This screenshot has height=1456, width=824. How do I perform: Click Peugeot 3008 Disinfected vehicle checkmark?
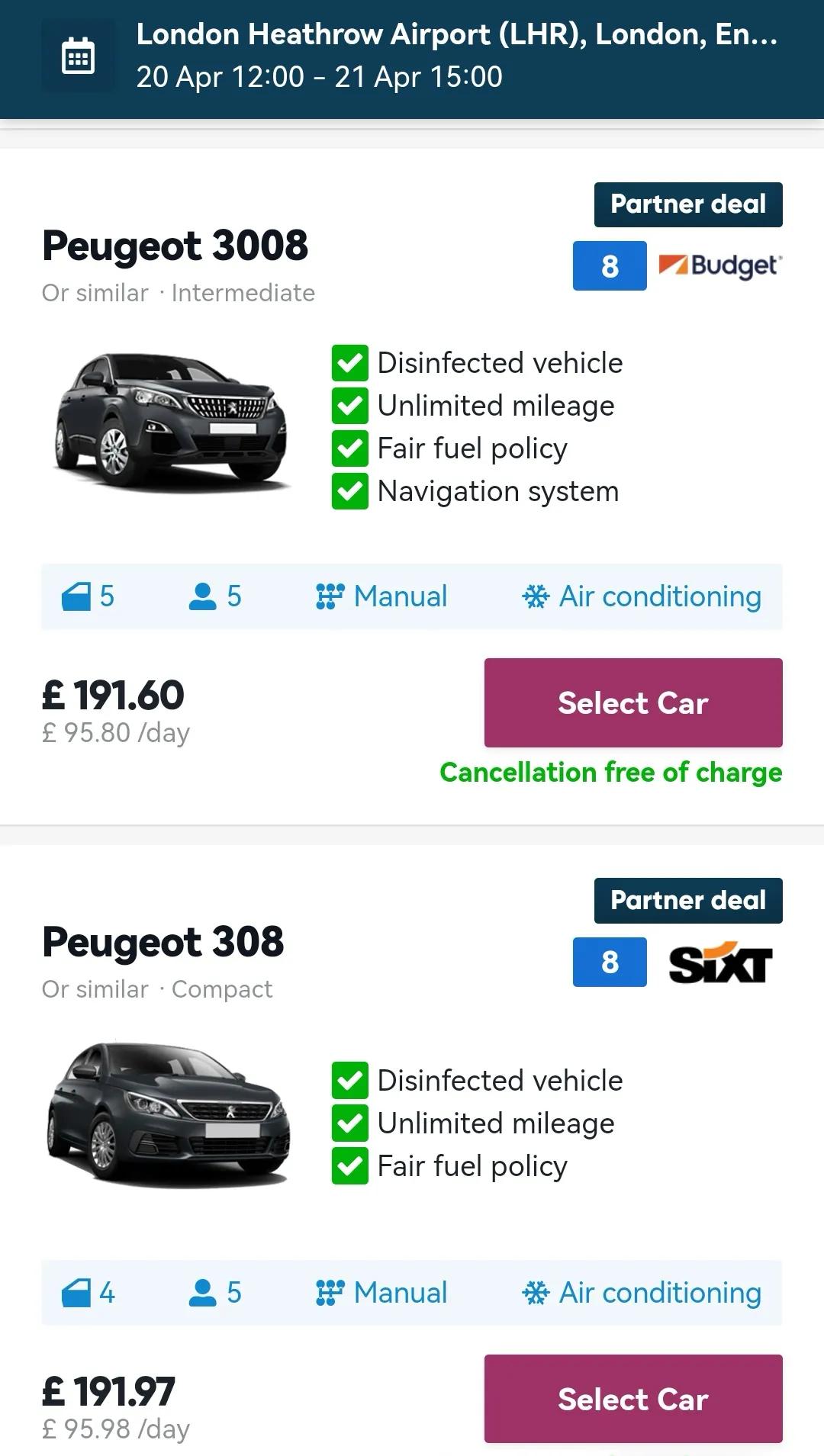350,363
